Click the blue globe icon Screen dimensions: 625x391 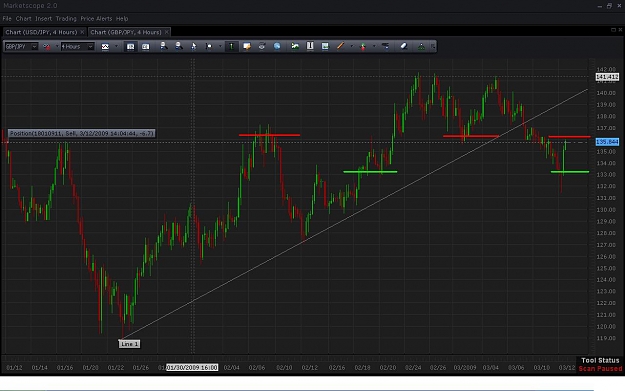point(277,46)
